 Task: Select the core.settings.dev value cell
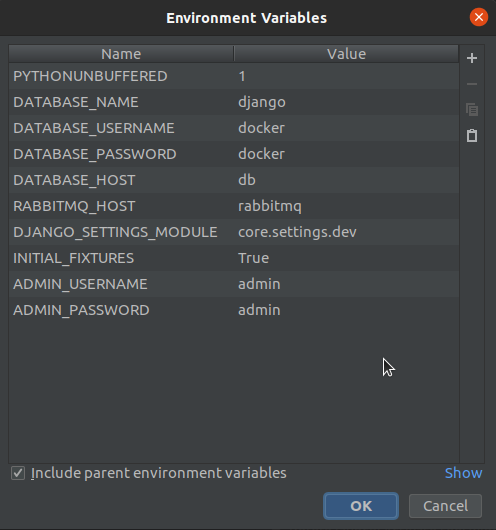tap(346, 232)
